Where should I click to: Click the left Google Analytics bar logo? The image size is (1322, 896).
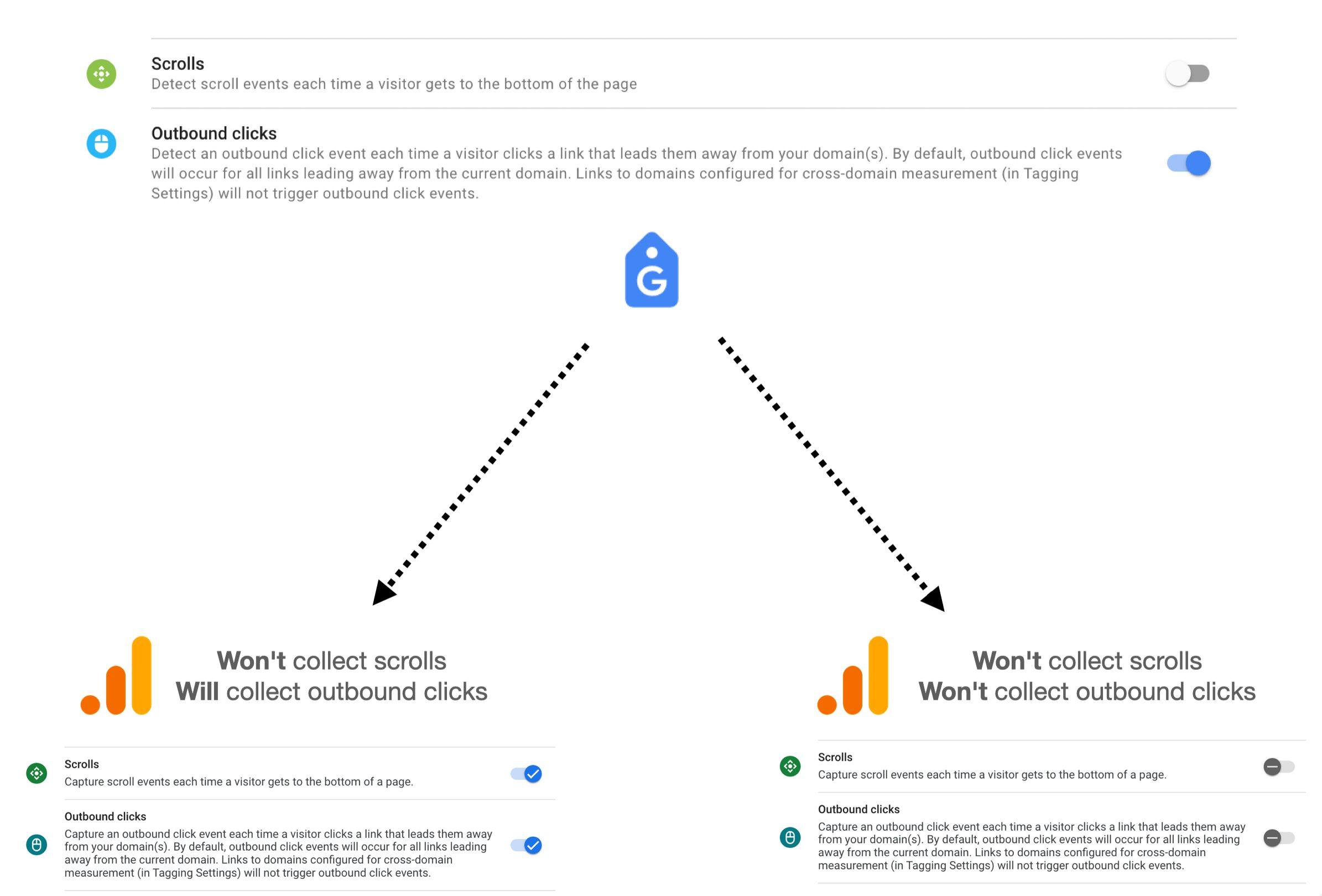pyautogui.click(x=116, y=675)
